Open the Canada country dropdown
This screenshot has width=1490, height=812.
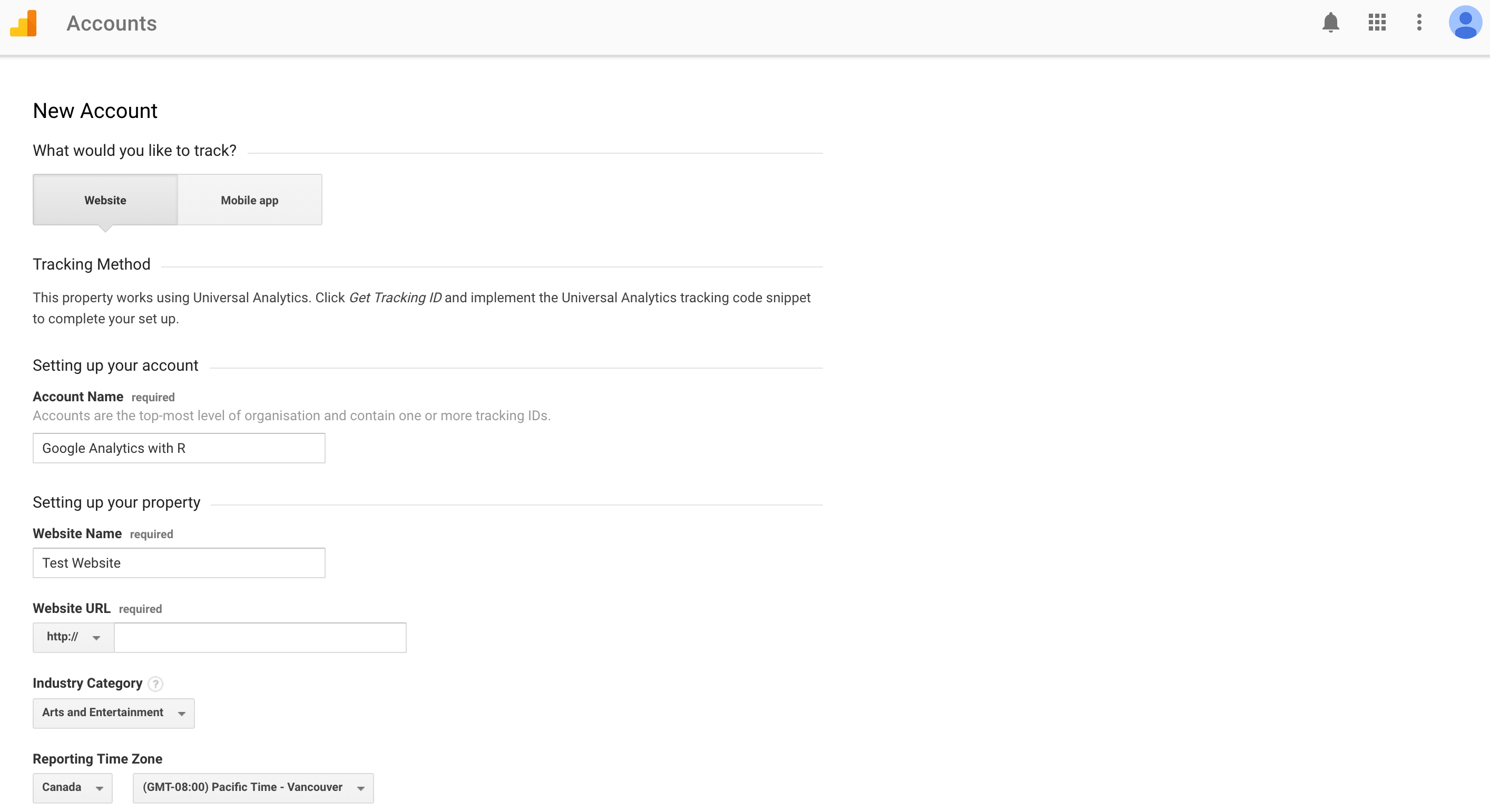pyautogui.click(x=72, y=788)
